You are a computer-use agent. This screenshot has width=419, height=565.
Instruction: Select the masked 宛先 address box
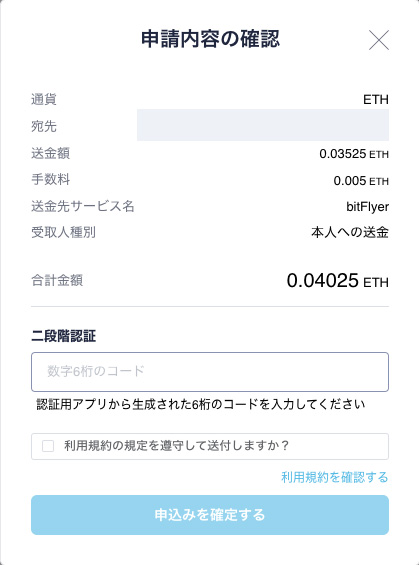263,125
